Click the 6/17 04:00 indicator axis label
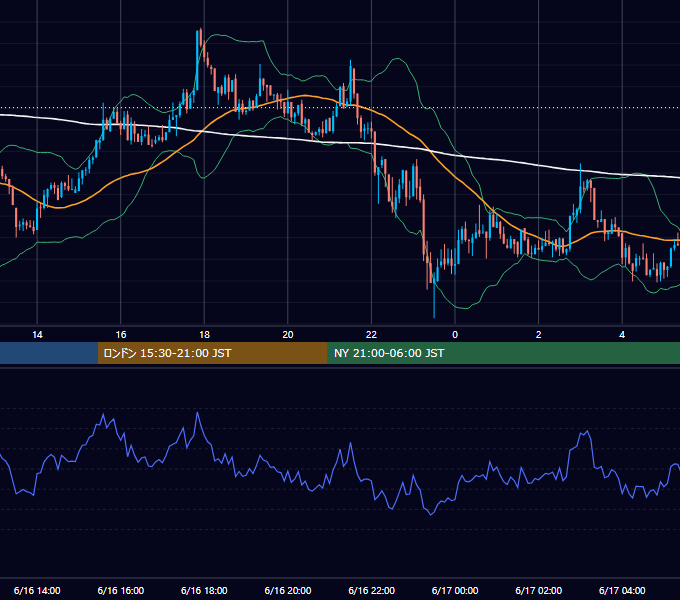This screenshot has height=600, width=680. point(622,590)
